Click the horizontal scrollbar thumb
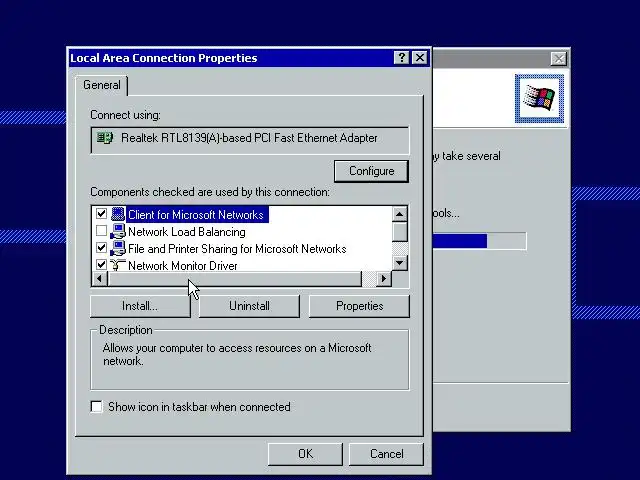 coord(234,278)
